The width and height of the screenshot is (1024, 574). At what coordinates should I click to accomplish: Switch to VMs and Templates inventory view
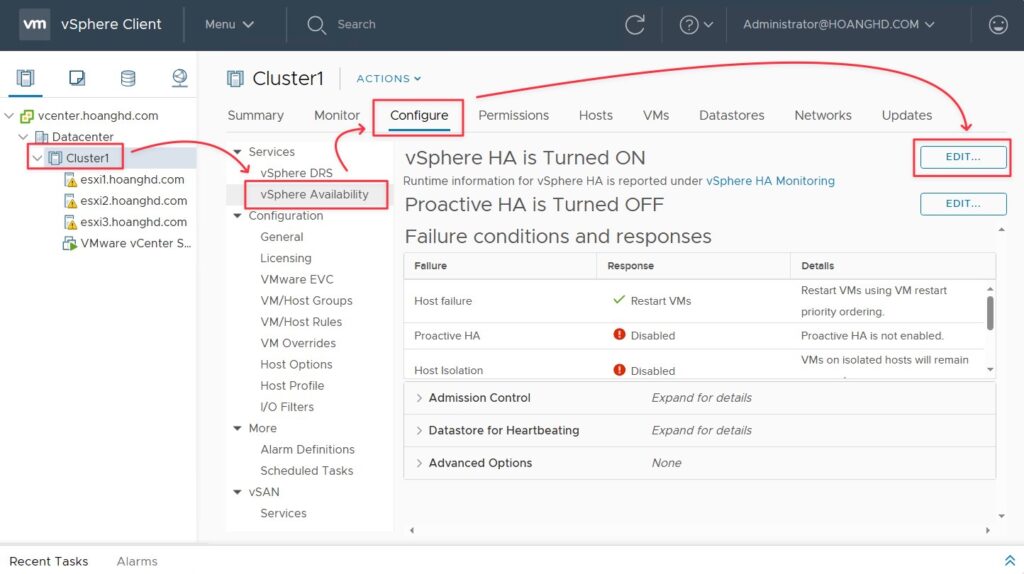[77, 78]
